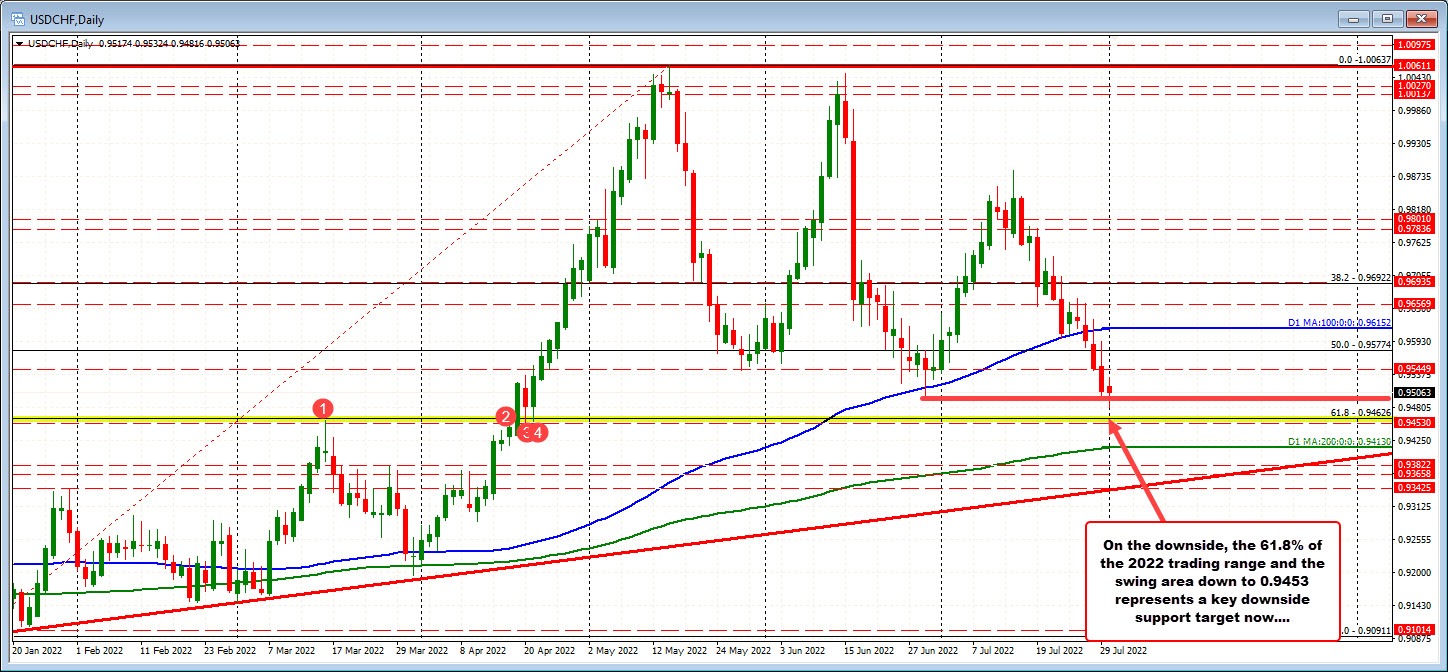Minimize the USDCHF,Daily chart window
1448x672 pixels.
pos(1353,18)
